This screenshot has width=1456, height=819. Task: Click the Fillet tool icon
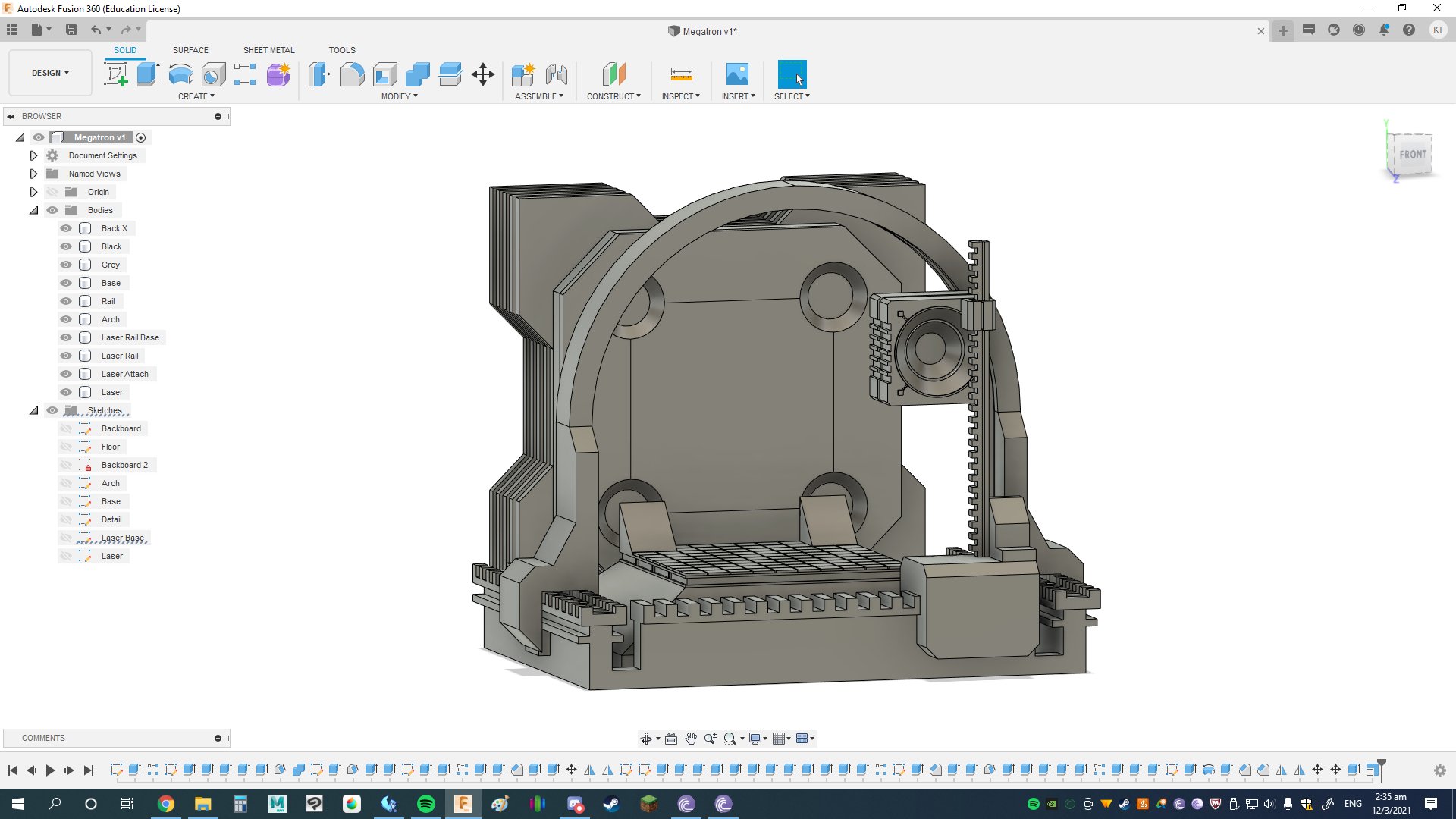pyautogui.click(x=352, y=74)
